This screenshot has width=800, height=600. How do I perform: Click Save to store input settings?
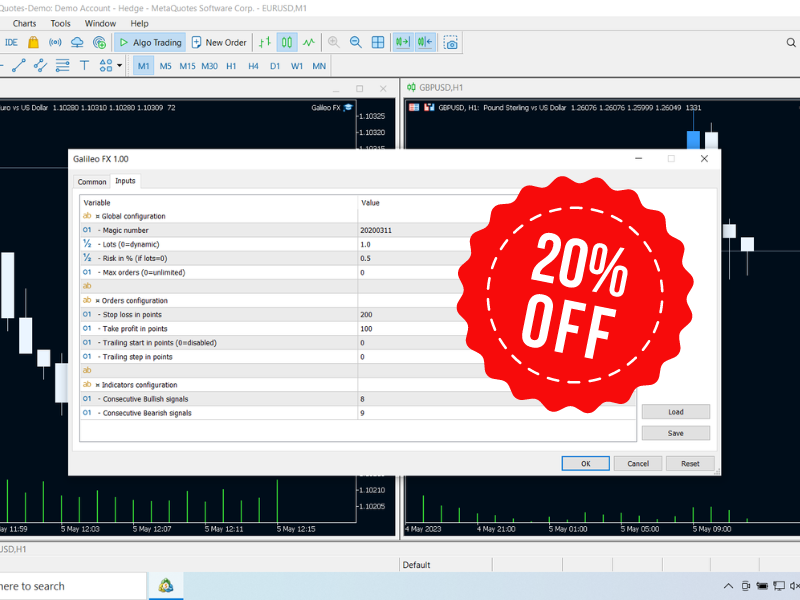675,433
